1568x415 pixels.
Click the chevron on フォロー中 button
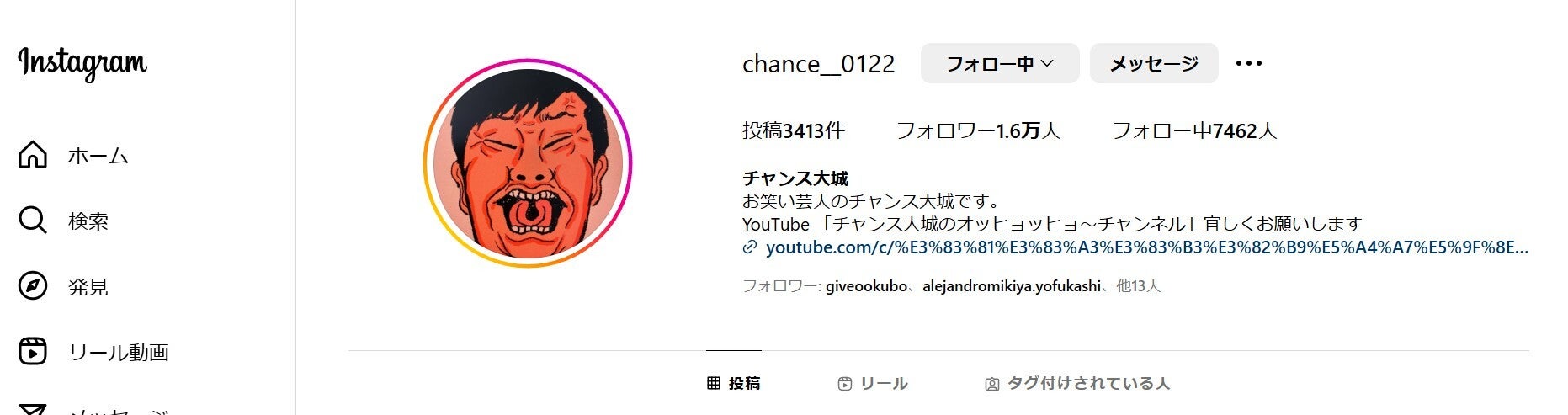(x=1048, y=63)
